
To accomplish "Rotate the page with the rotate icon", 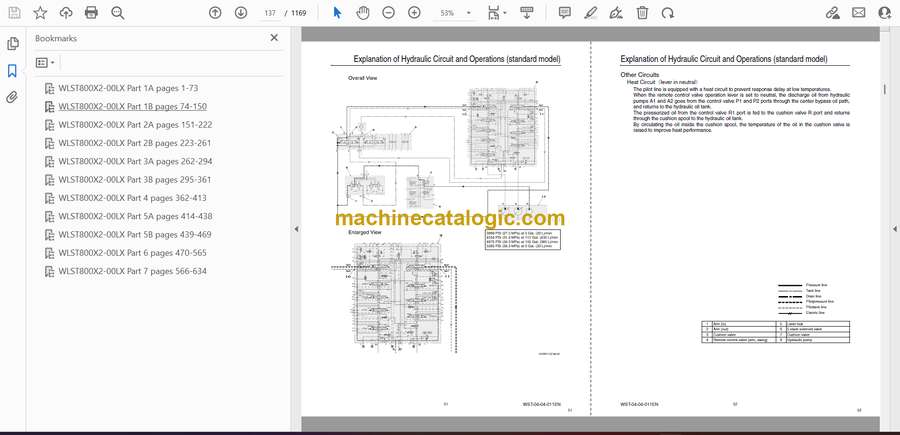I will (668, 13).
